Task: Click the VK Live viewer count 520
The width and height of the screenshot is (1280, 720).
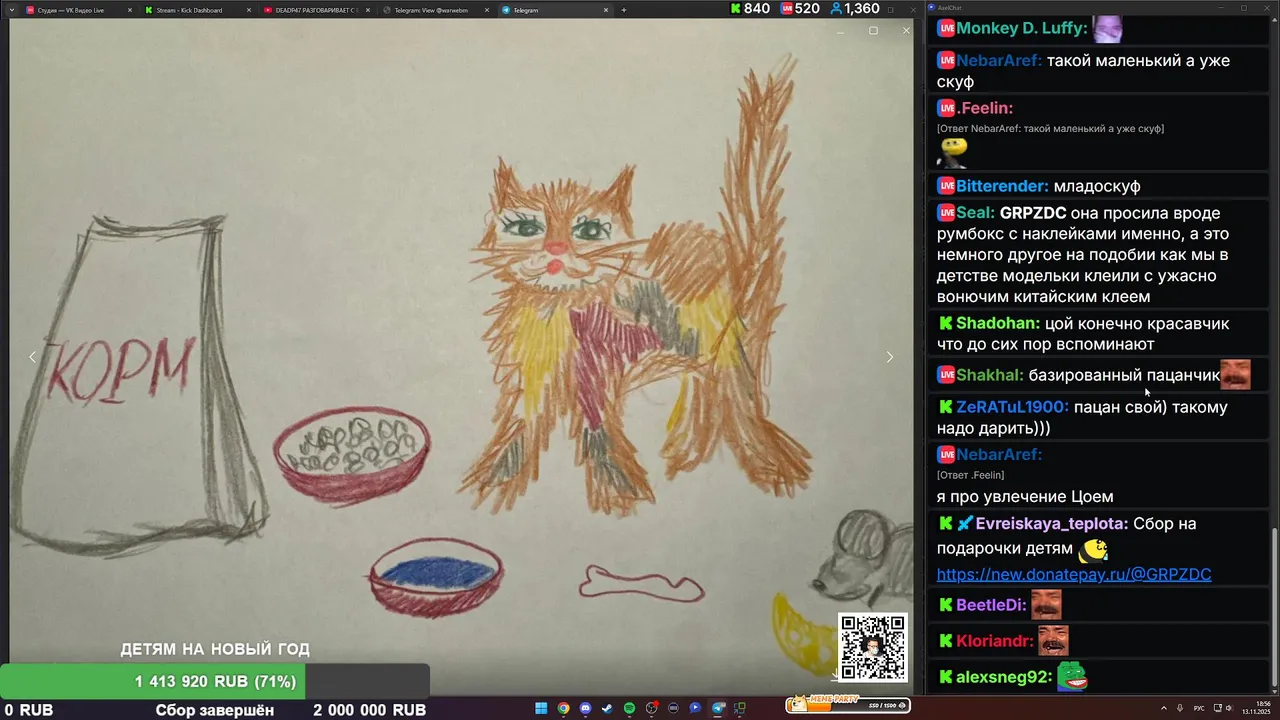Action: [800, 8]
